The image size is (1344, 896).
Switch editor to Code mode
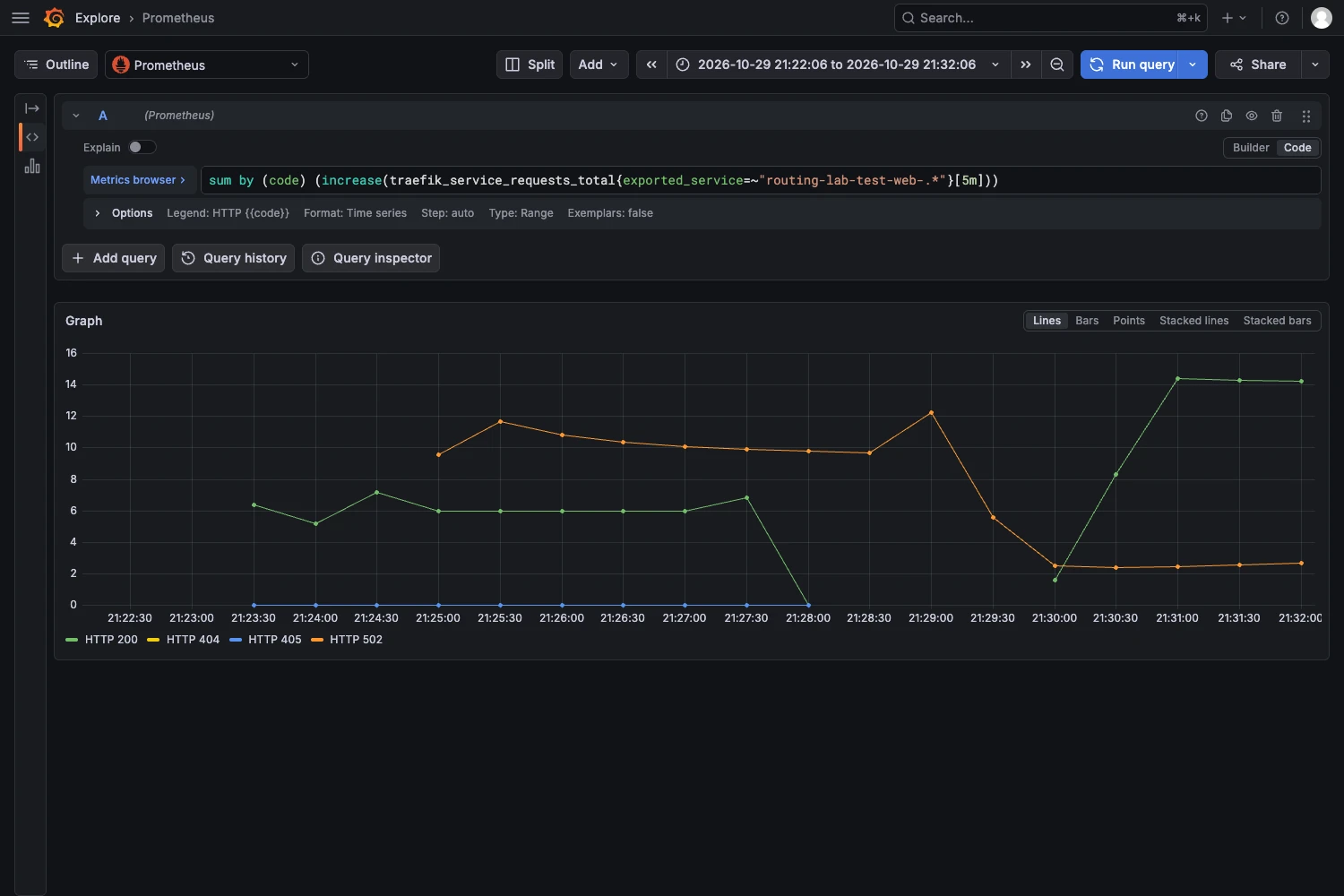[x=1297, y=148]
